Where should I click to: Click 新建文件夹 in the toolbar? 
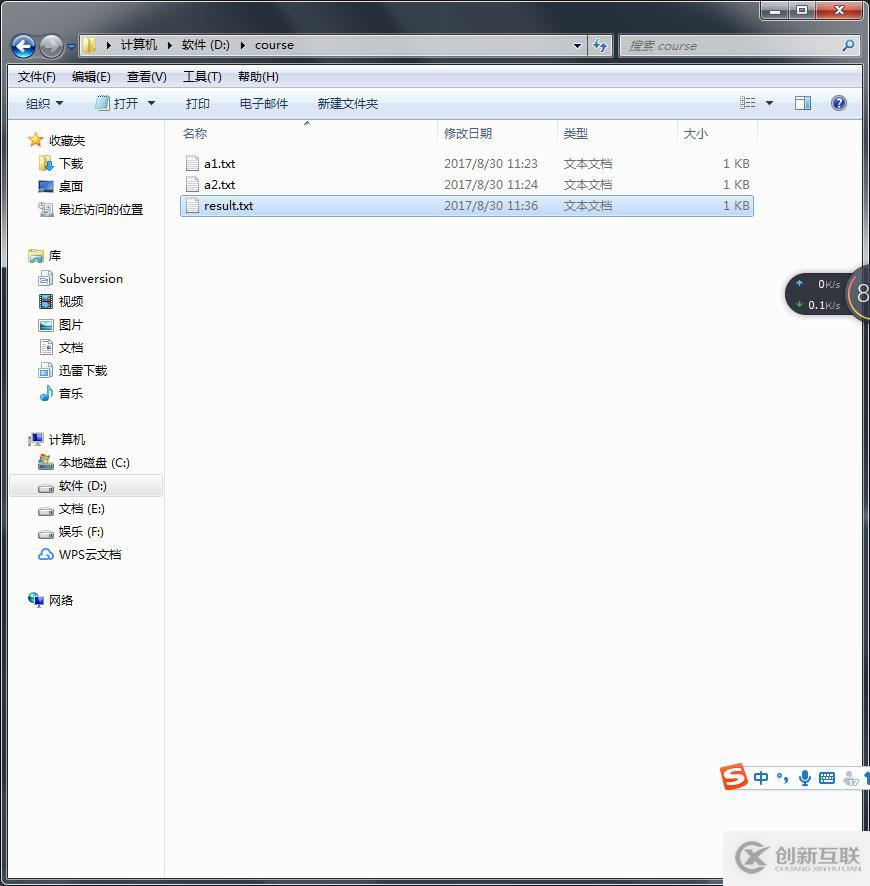click(x=347, y=103)
